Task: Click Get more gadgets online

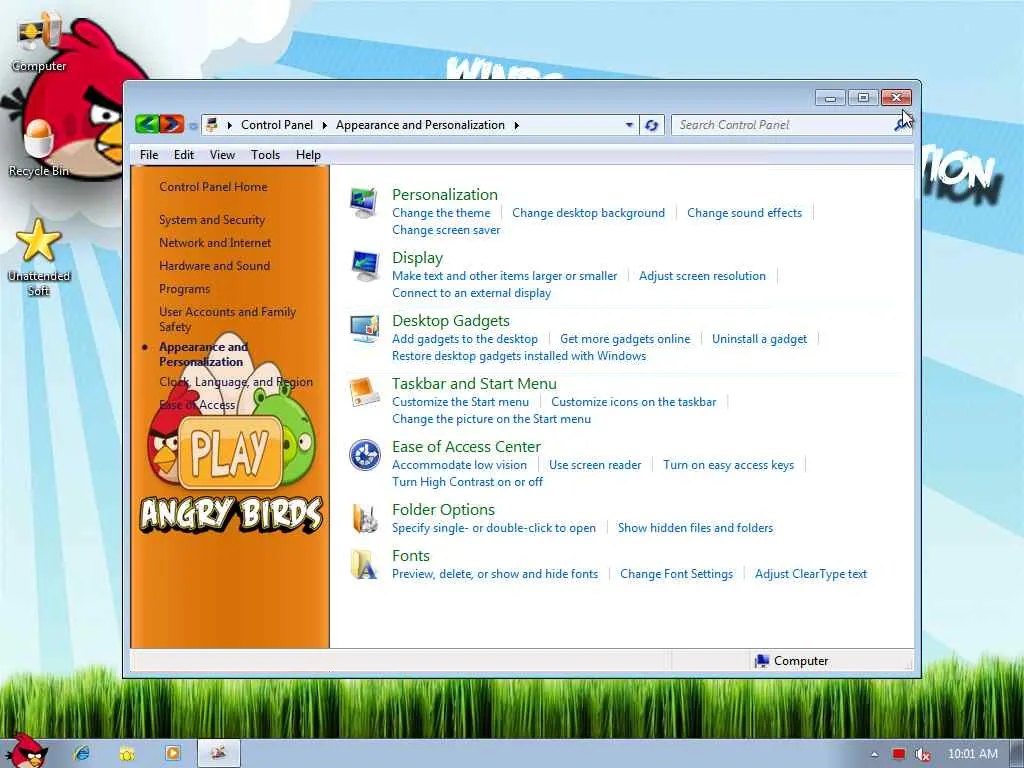Action: point(625,339)
